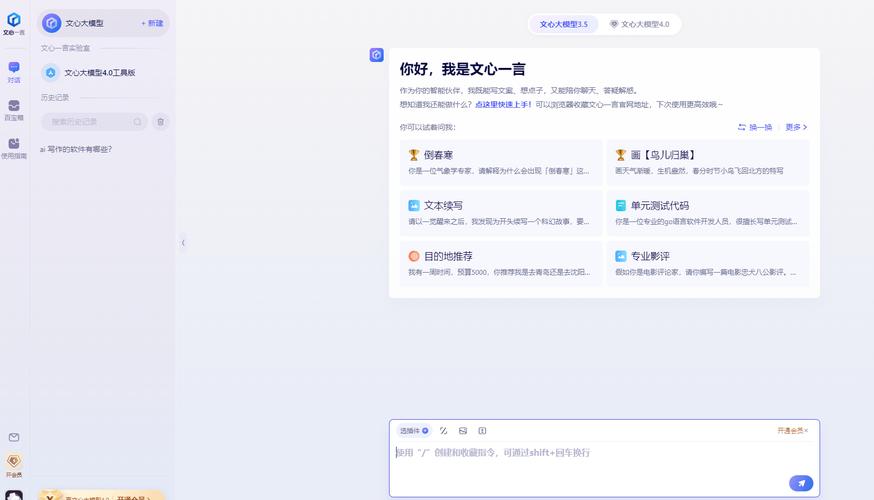Click heading '你好，我是文心一言'
The image size is (874, 500).
(463, 69)
